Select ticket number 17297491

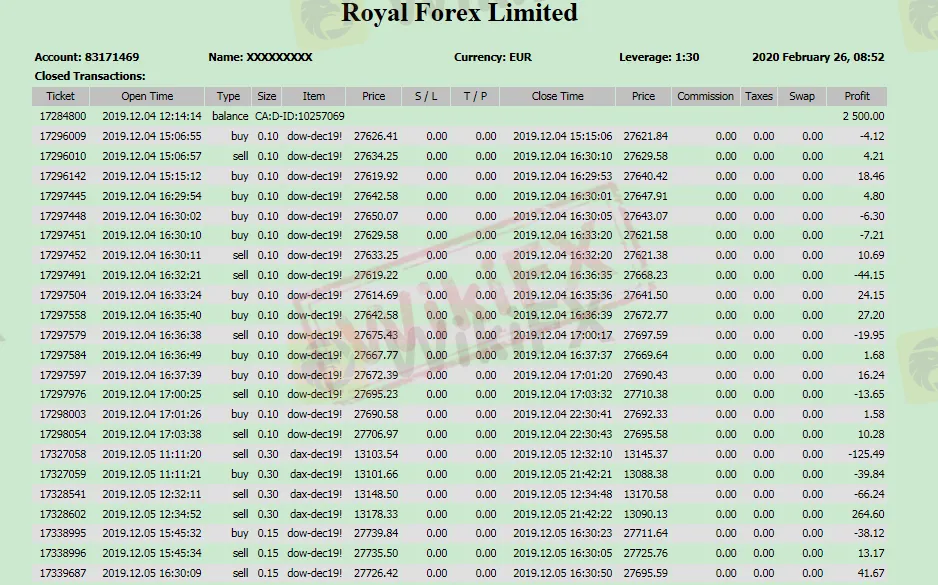click(x=63, y=275)
